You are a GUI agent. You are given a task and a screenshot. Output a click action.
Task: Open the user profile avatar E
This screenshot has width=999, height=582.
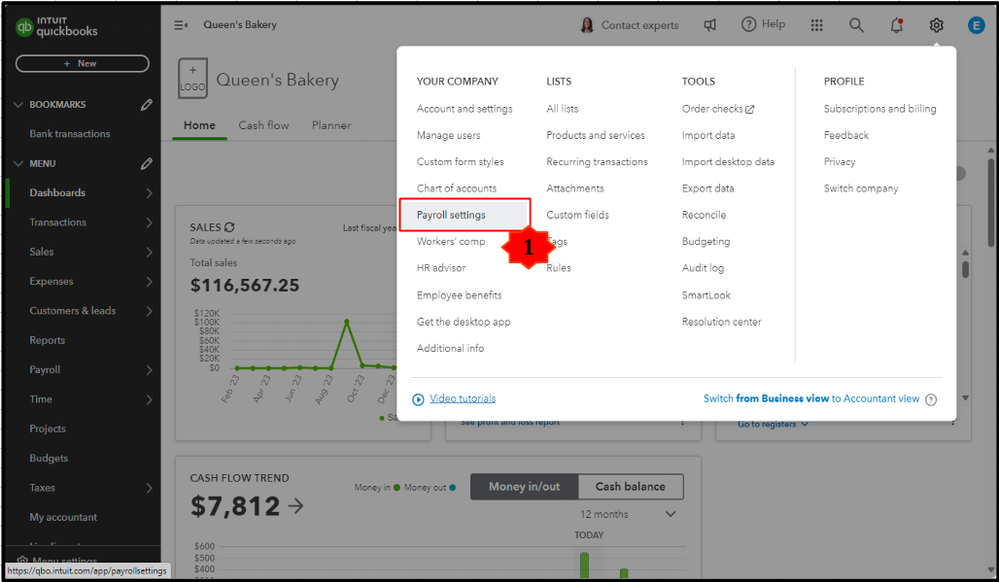(976, 25)
